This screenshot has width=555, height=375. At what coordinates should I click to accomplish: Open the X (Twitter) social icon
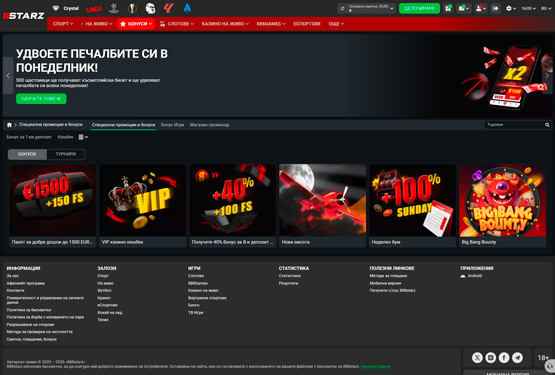[x=477, y=358]
